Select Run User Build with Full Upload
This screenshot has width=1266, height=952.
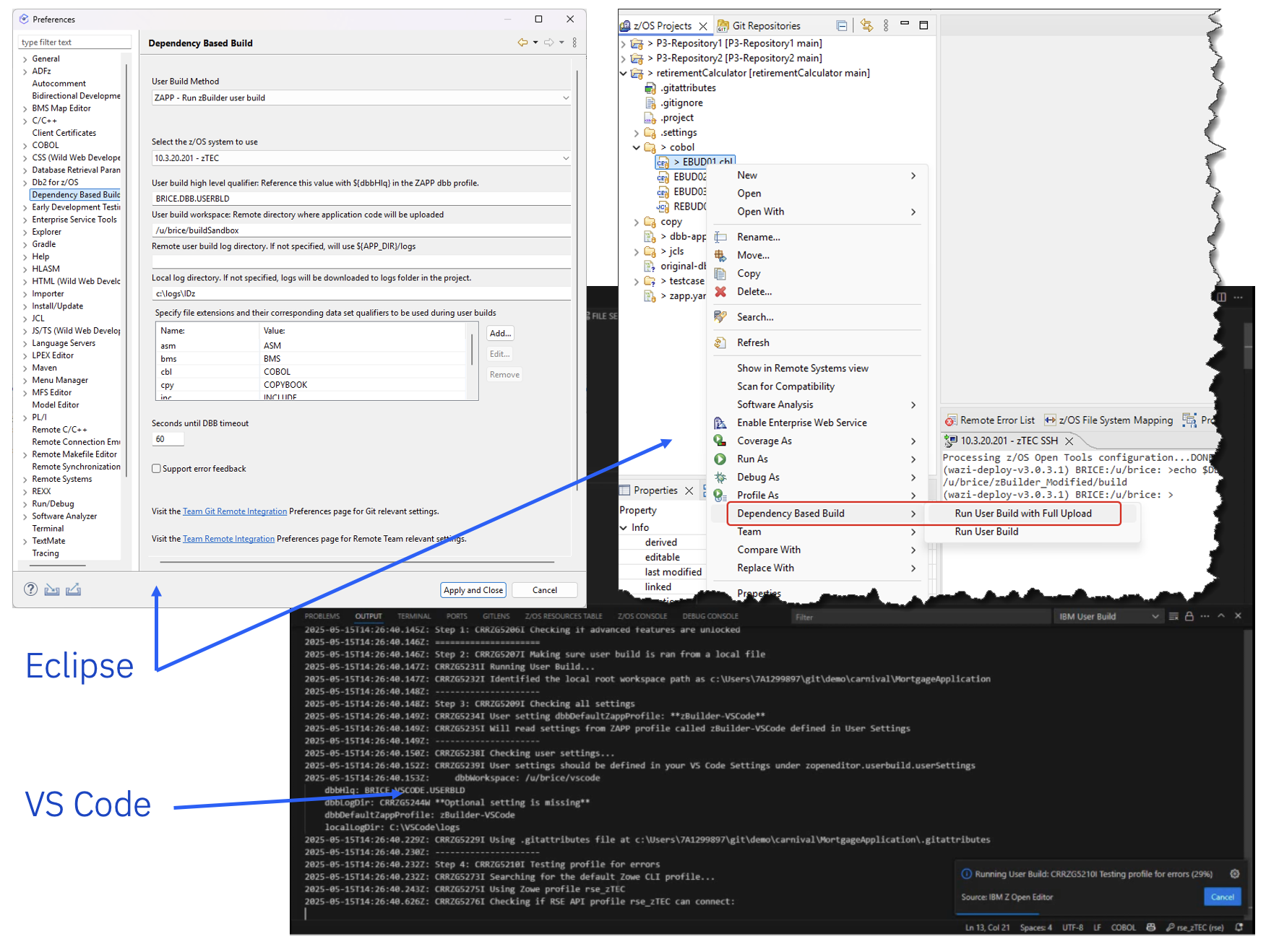[1023, 514]
